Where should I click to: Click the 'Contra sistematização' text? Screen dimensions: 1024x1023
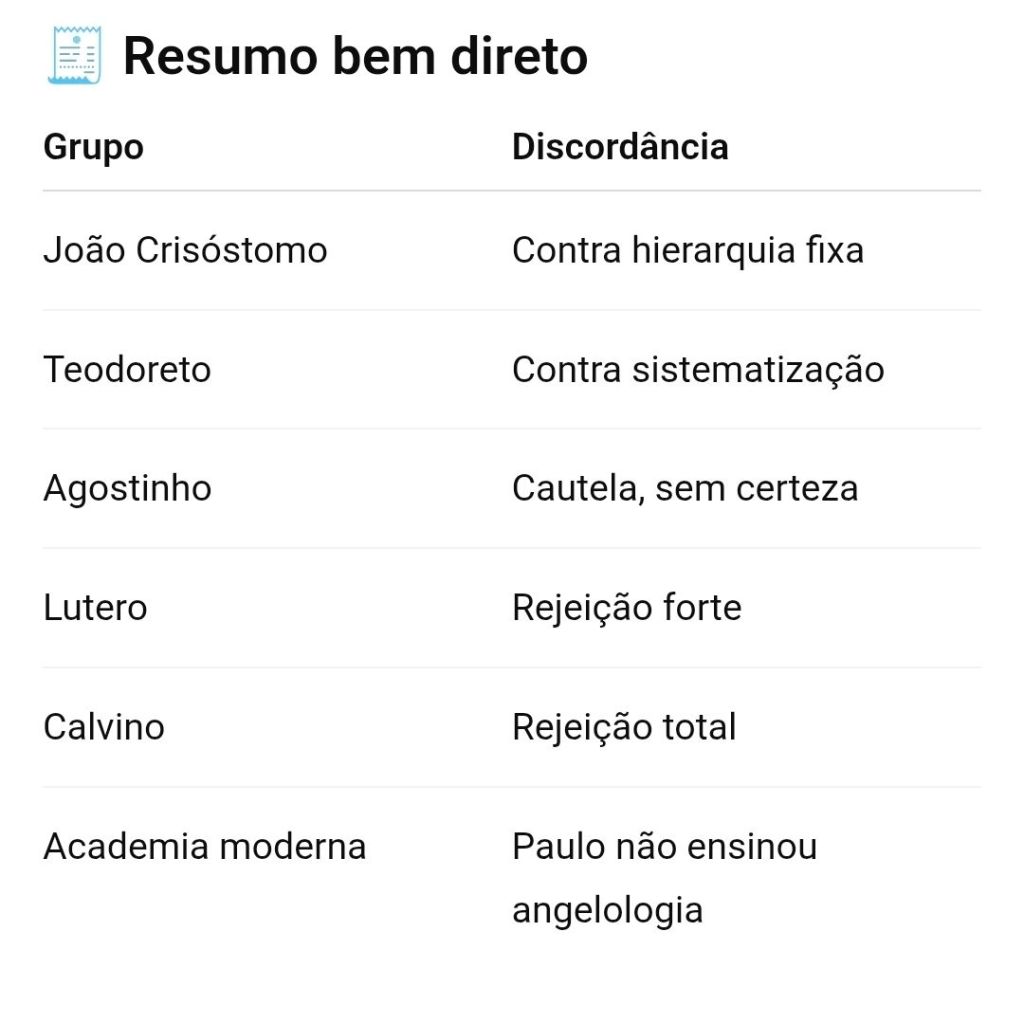coord(698,370)
